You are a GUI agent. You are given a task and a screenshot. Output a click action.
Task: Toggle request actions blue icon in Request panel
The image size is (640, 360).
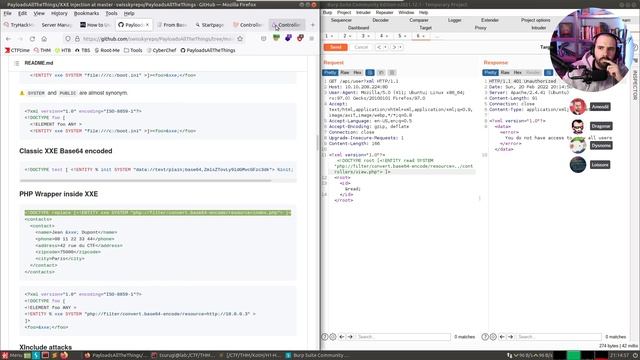370,73
